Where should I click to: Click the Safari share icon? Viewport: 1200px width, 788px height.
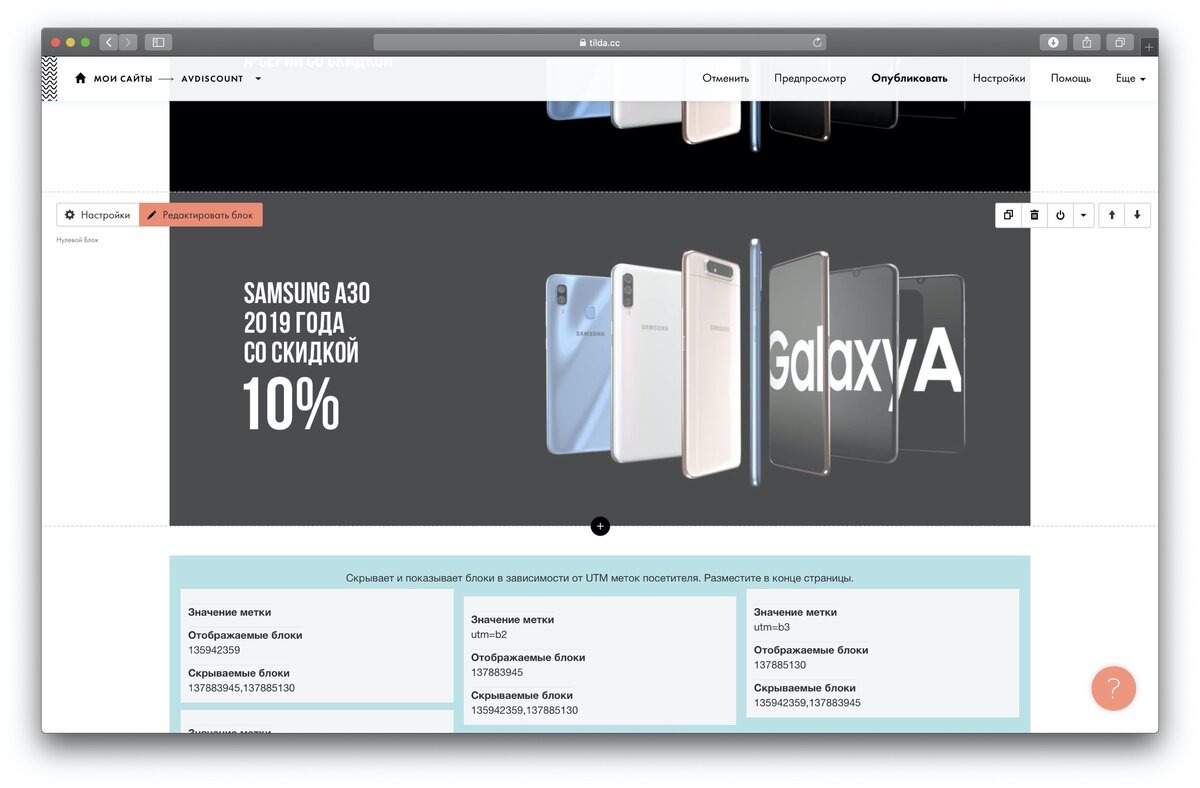[1087, 42]
